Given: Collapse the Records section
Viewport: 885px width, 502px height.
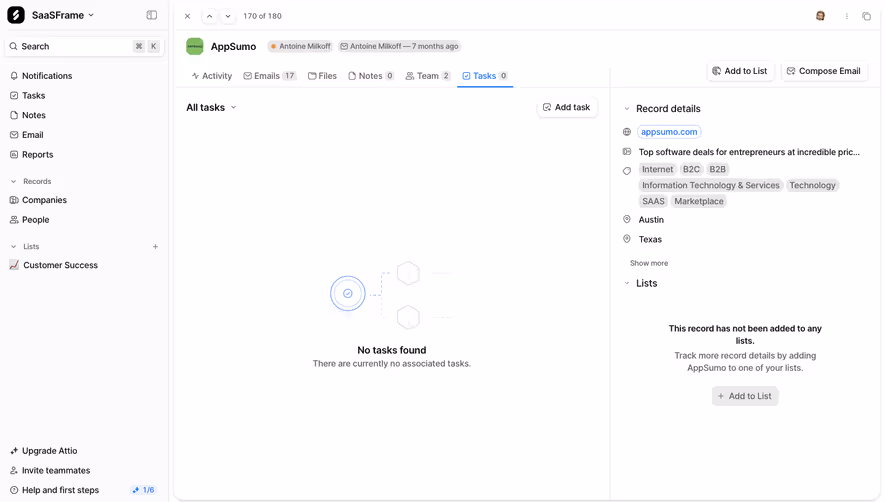Looking at the screenshot, I should pos(14,181).
